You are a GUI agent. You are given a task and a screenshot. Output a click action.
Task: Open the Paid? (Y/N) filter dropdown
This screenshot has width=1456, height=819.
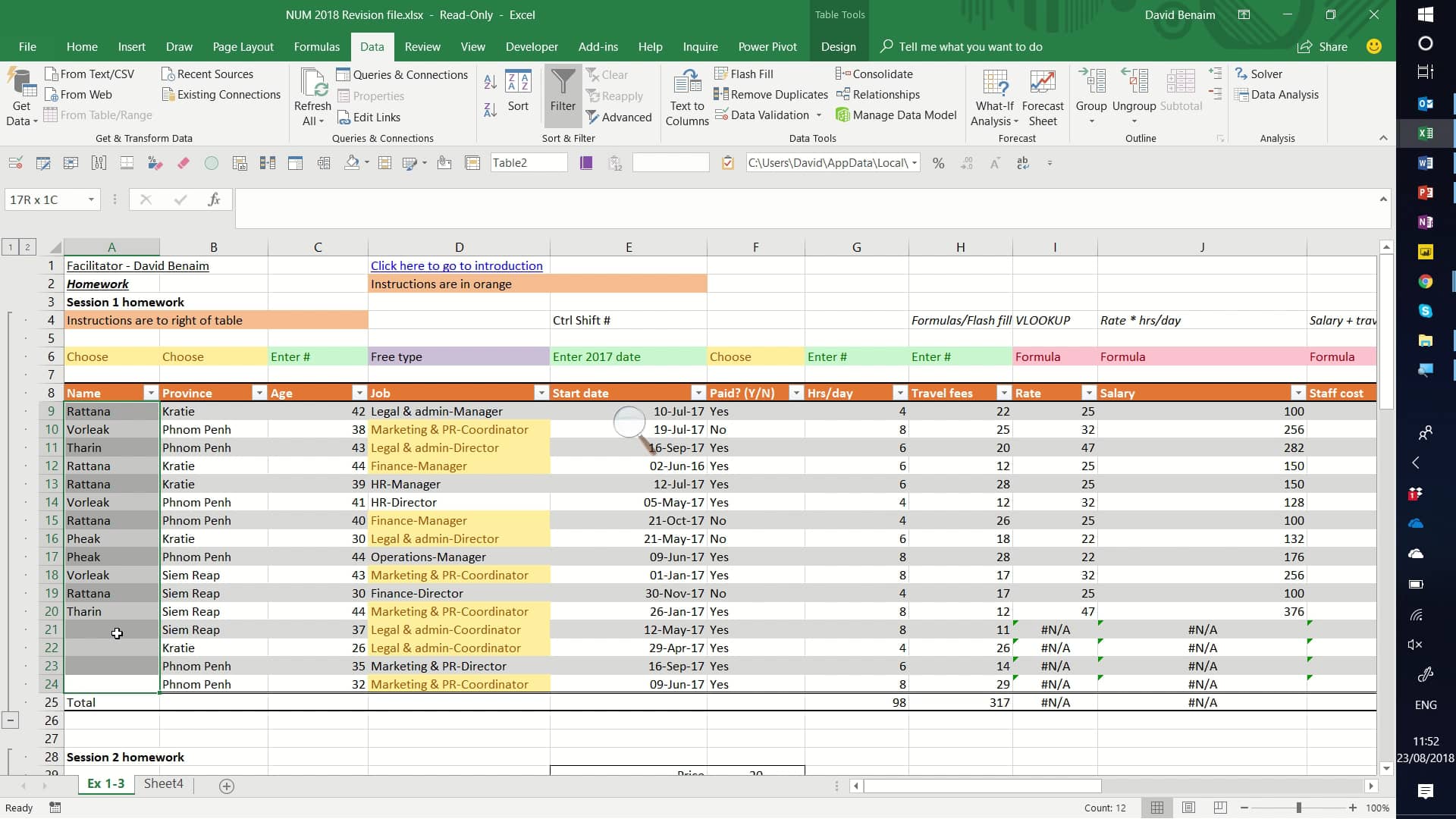[795, 393]
